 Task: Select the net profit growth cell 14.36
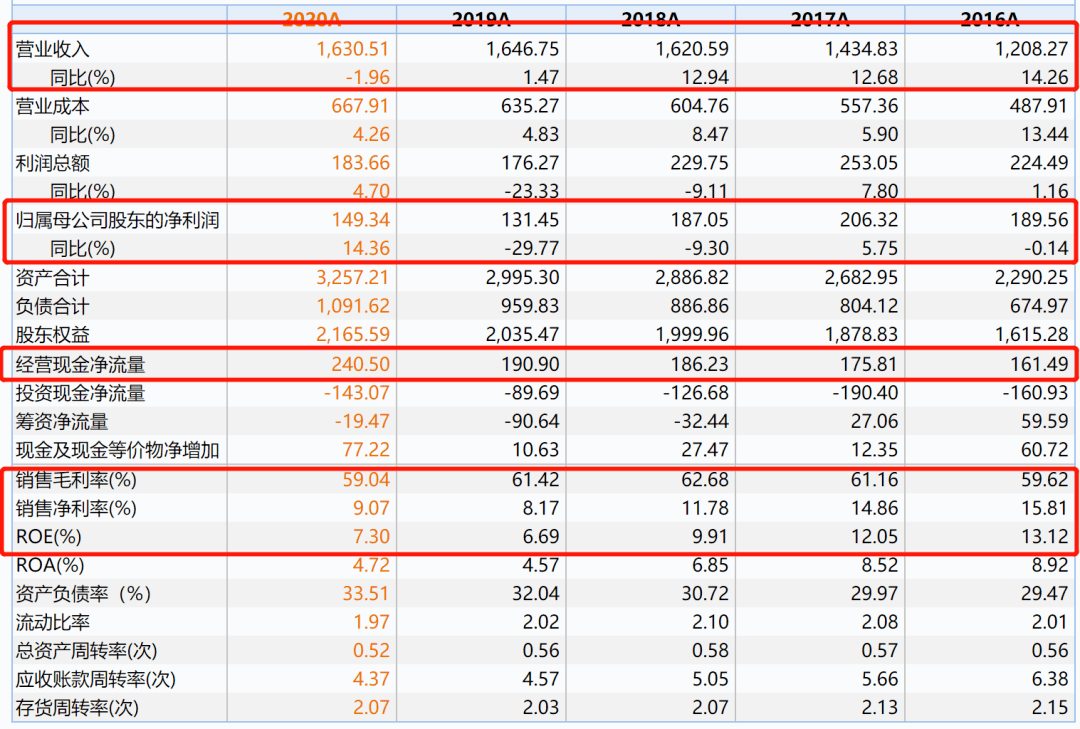(366, 249)
